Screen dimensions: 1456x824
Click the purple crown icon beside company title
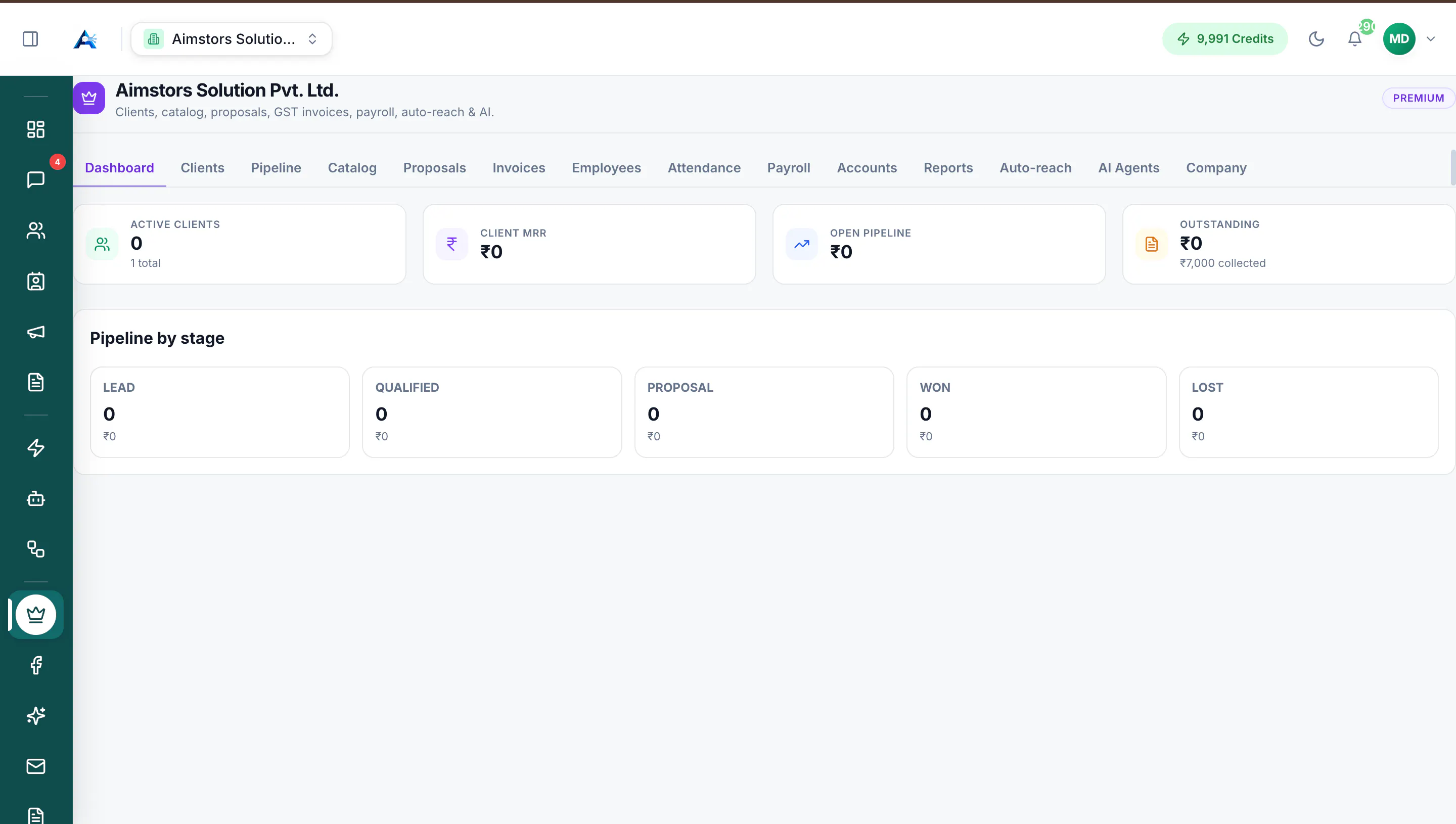[x=89, y=98]
